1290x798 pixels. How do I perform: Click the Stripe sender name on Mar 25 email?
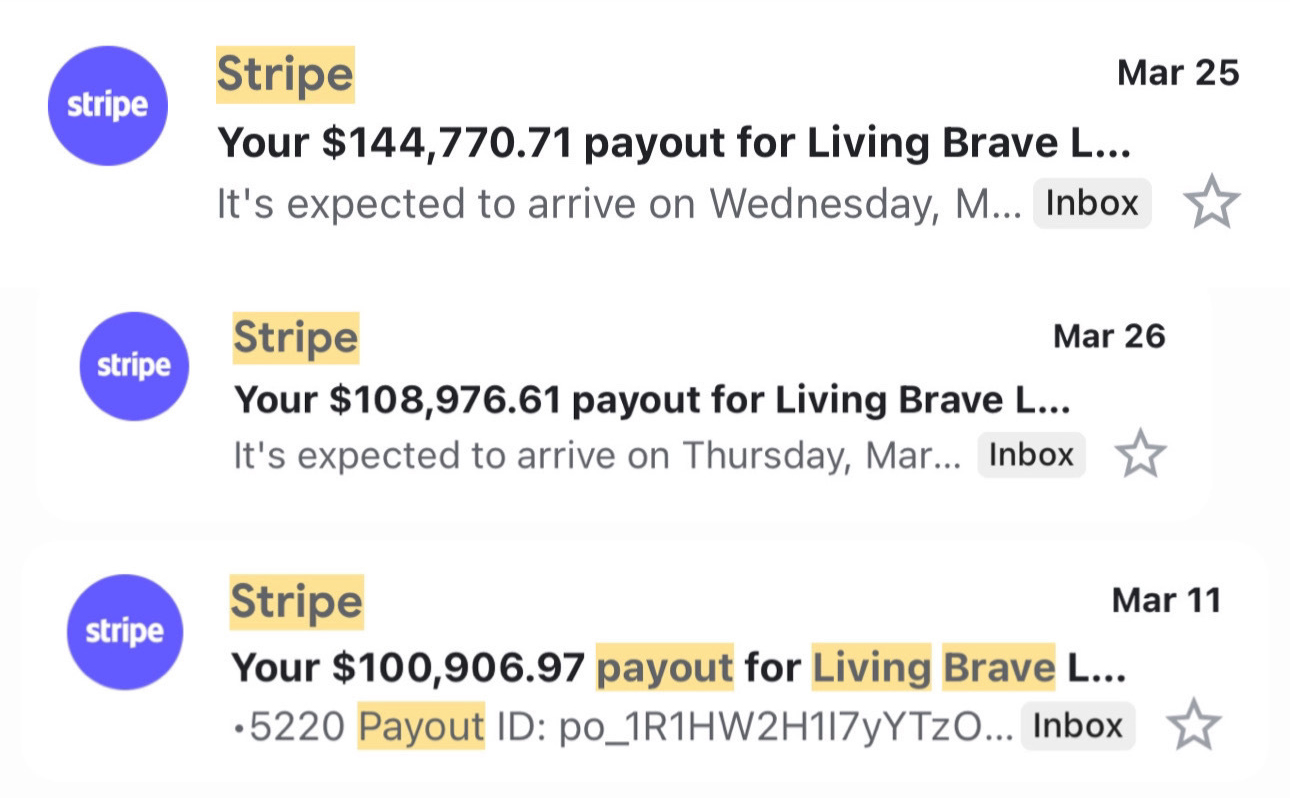point(285,74)
